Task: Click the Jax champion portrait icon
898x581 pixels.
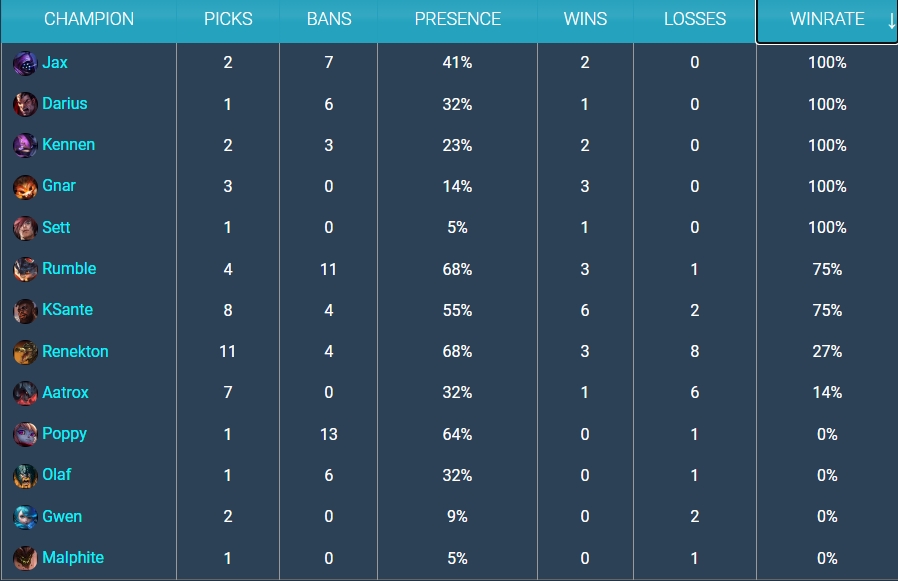Action: pyautogui.click(x=25, y=63)
